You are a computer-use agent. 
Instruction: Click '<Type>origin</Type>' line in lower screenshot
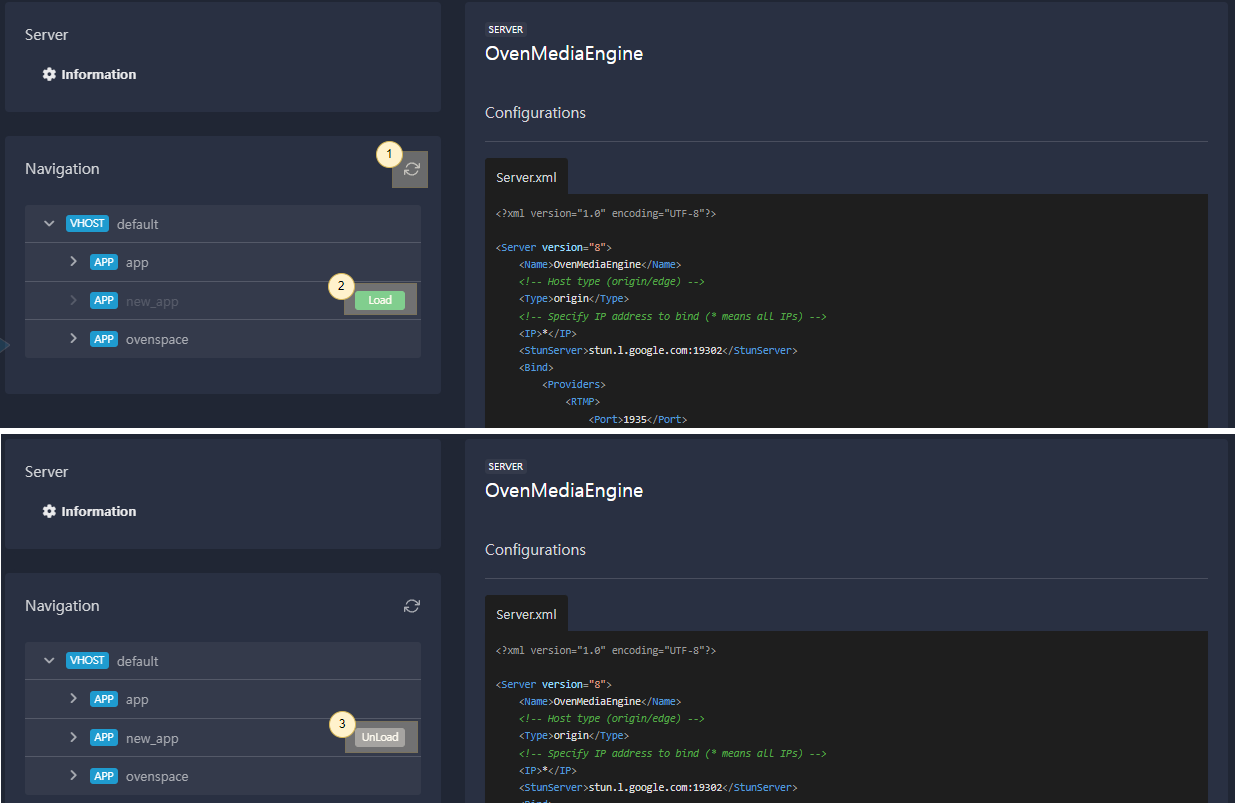click(574, 735)
